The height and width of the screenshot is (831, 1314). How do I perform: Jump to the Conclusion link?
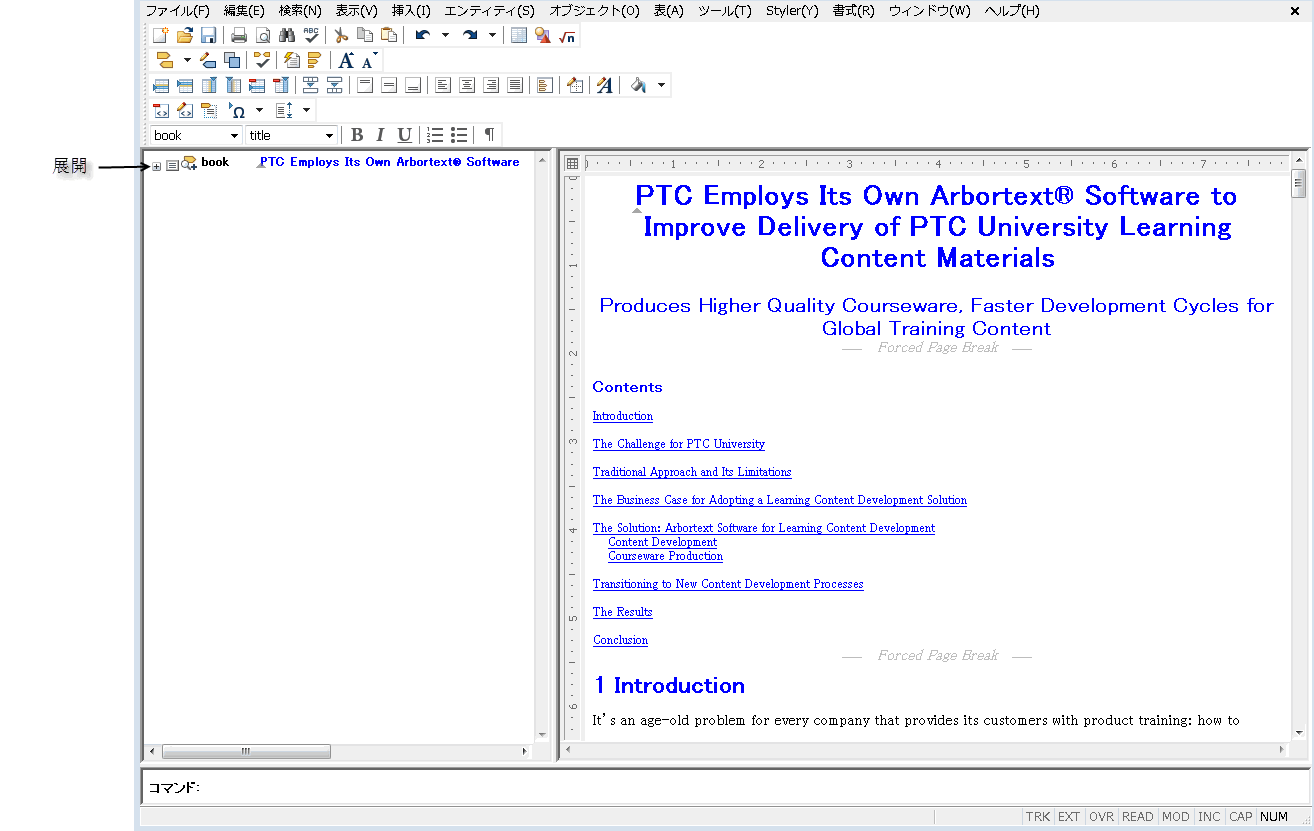tap(620, 640)
